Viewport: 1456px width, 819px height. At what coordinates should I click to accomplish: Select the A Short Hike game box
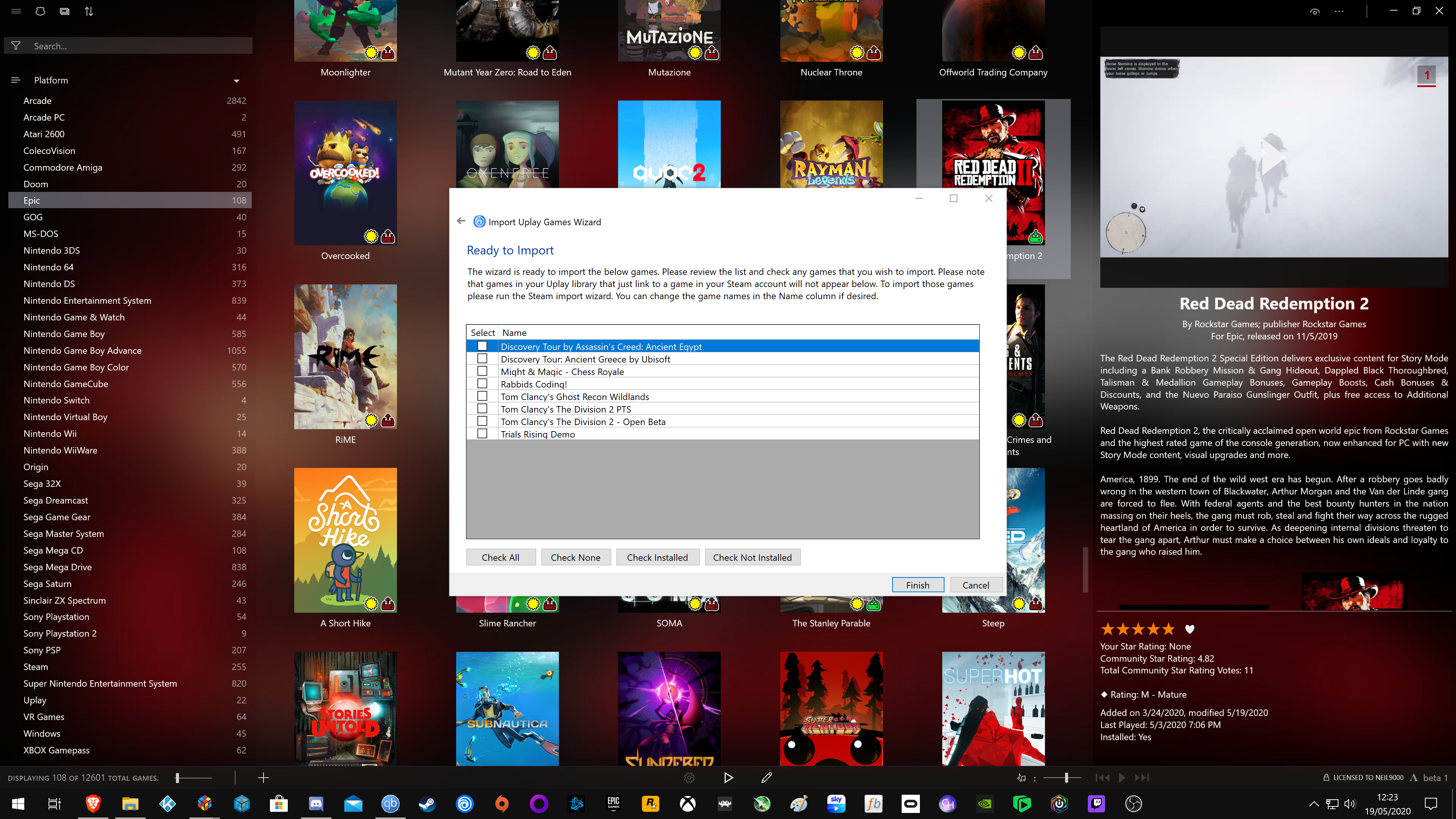pyautogui.click(x=345, y=540)
